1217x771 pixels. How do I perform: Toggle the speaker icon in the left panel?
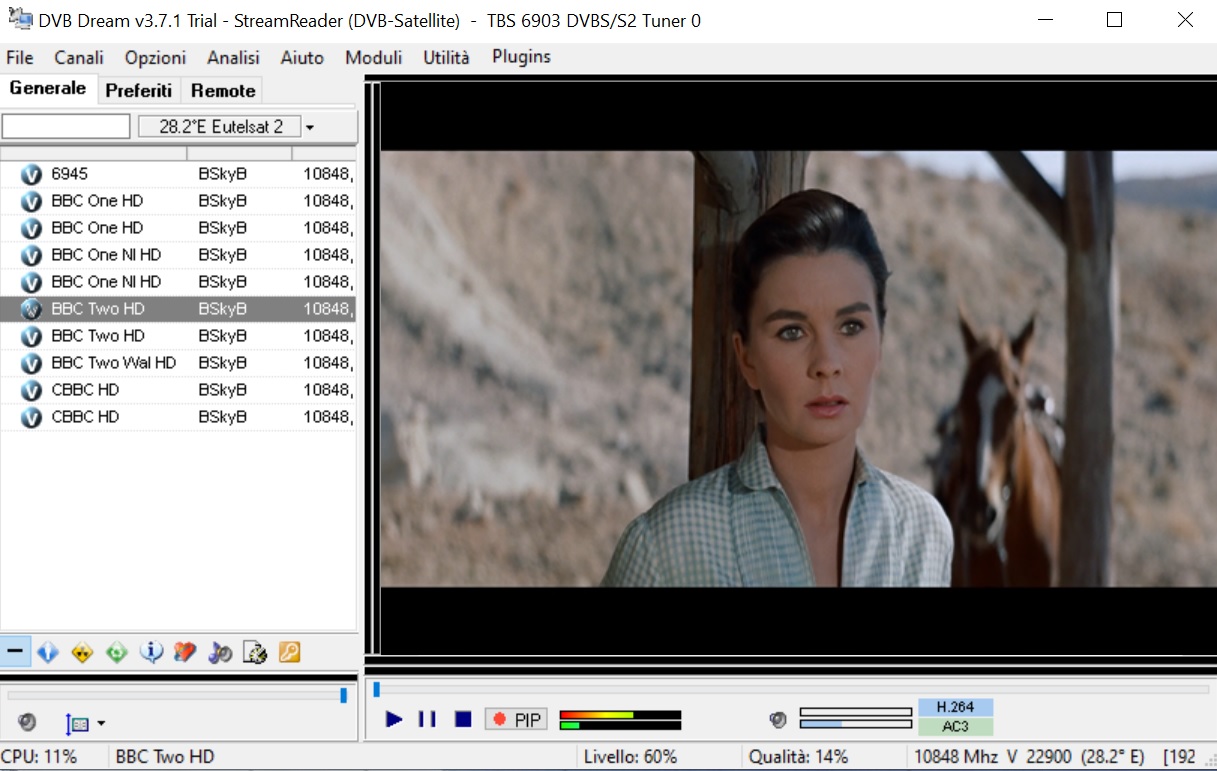[27, 722]
